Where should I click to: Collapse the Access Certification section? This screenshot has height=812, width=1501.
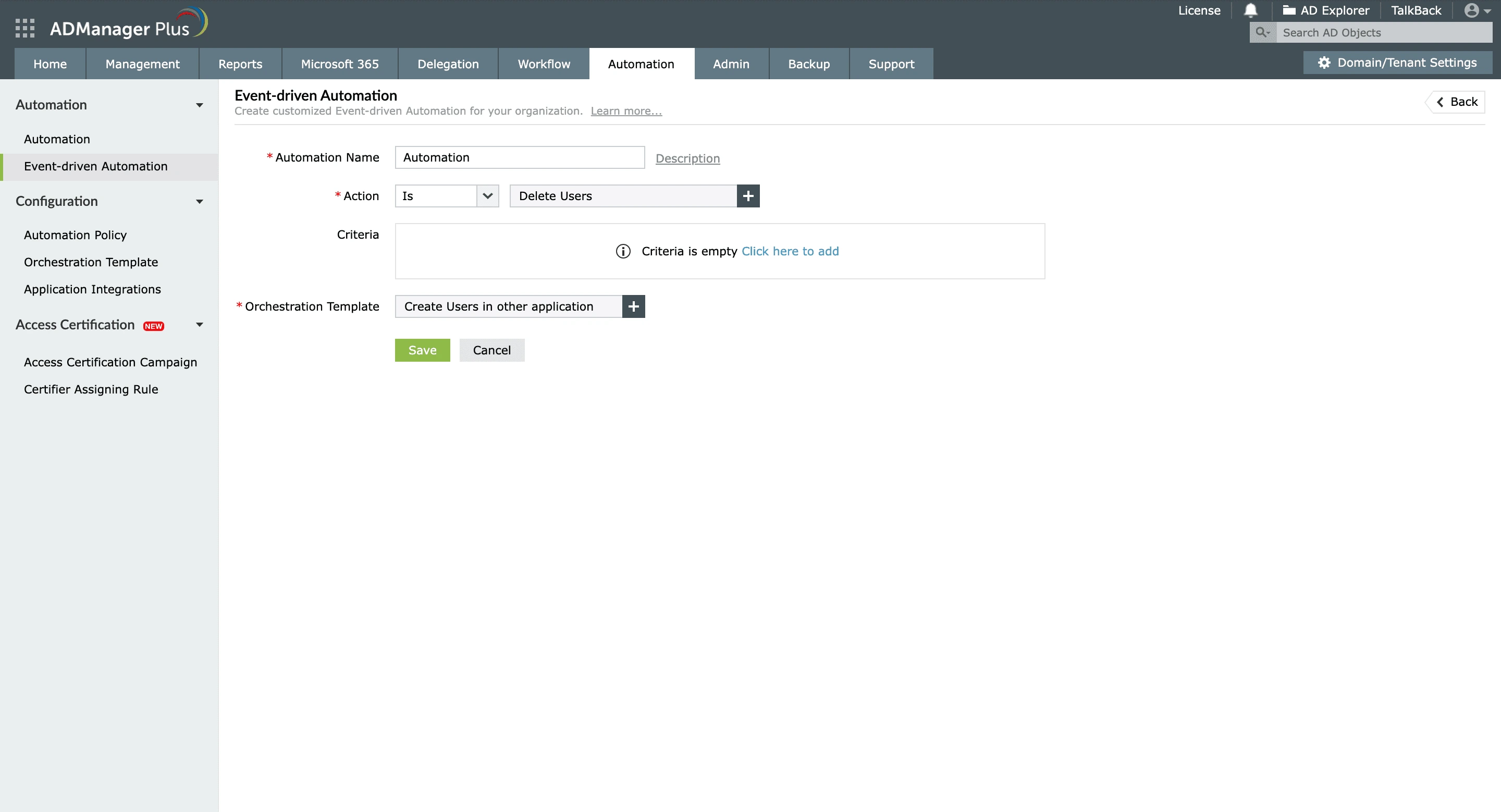[x=199, y=325]
